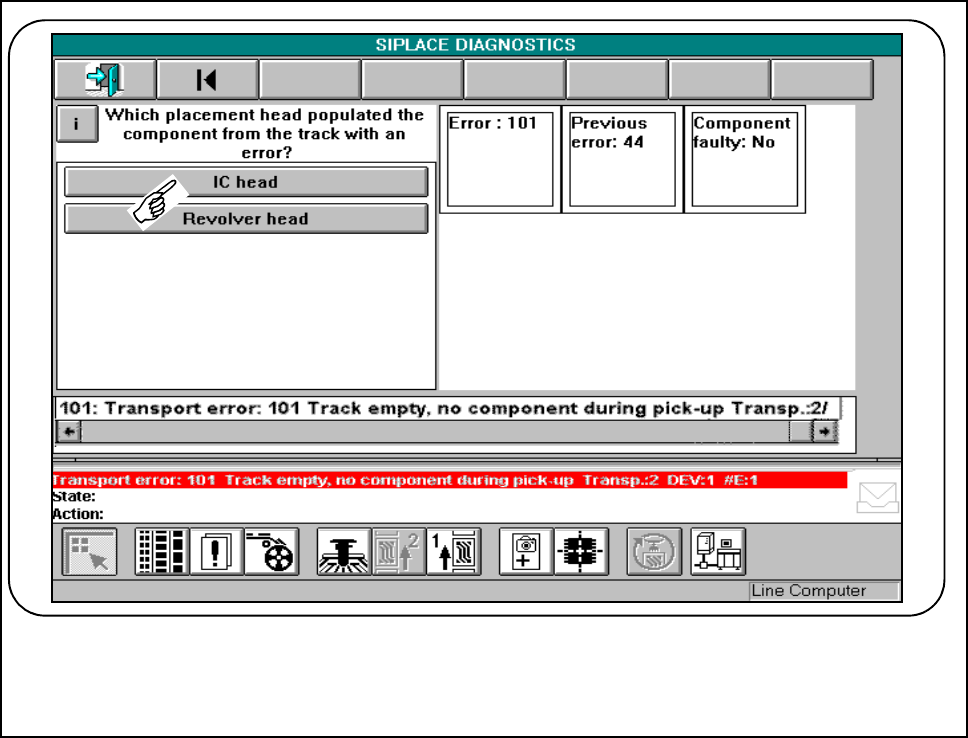Click the Action: label line

click(x=78, y=514)
